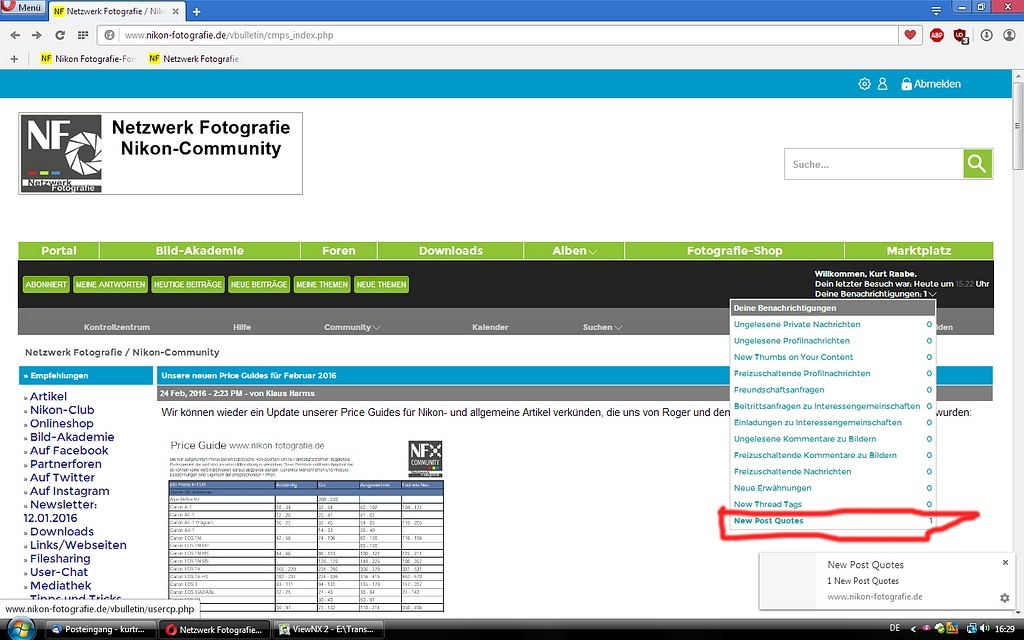Focus the Suche... search field
This screenshot has width=1024, height=640.
pyautogui.click(x=874, y=164)
